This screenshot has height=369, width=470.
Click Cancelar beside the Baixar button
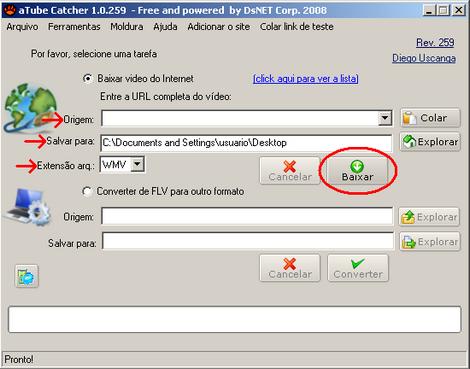pyautogui.click(x=290, y=171)
